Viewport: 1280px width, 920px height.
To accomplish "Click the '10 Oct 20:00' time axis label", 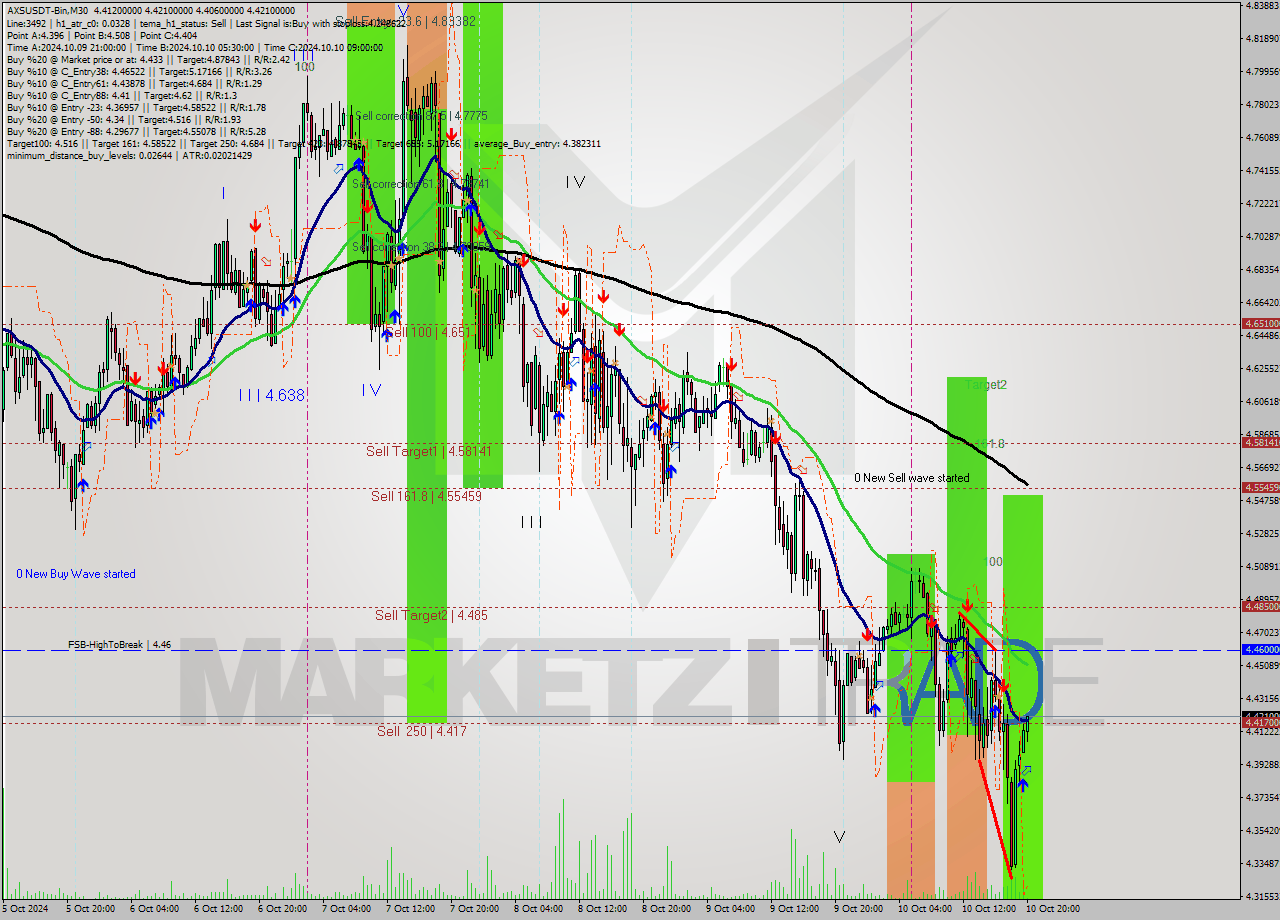I will [1052, 909].
